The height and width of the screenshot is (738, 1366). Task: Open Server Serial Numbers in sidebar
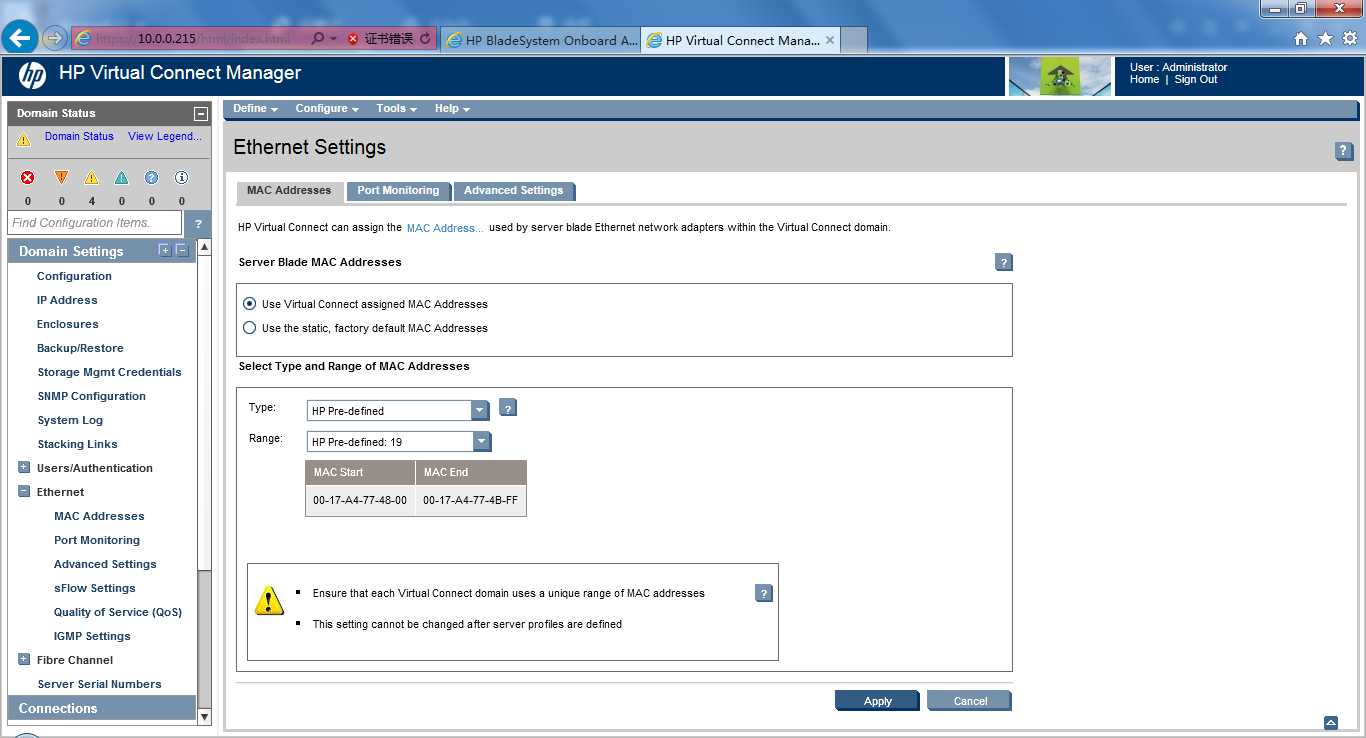pyautogui.click(x=99, y=684)
